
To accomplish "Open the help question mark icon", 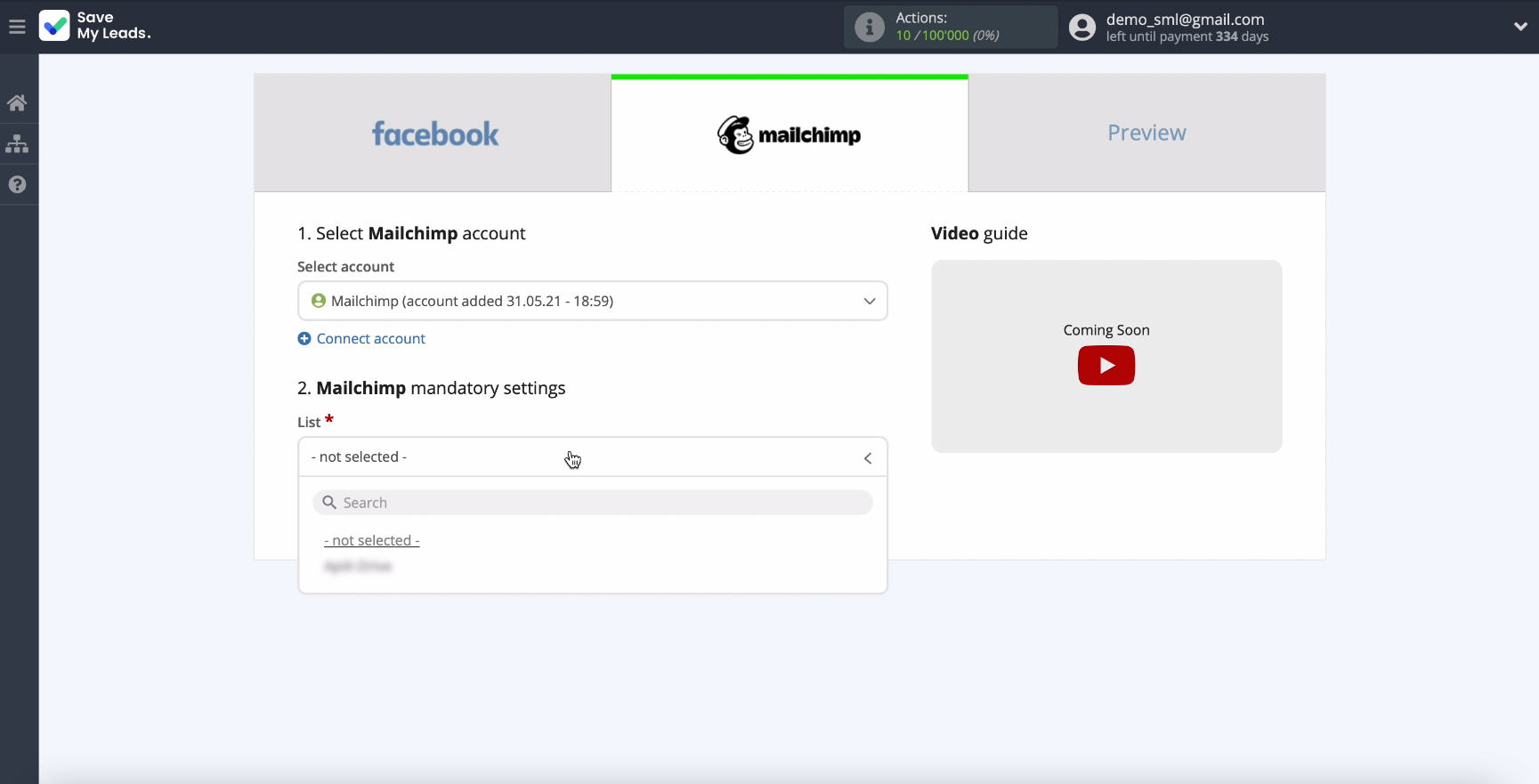I will tap(17, 184).
